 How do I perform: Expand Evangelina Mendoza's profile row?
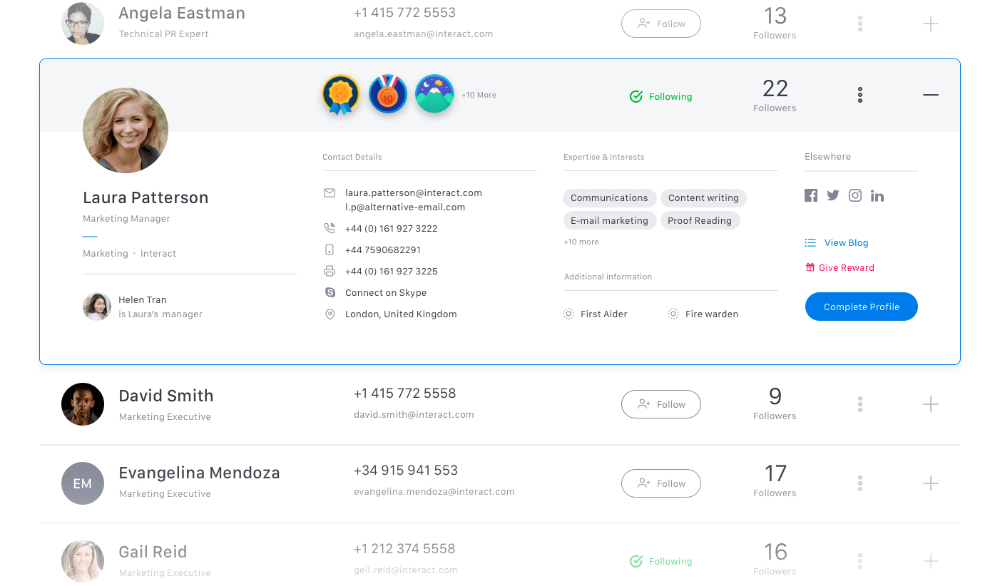(931, 484)
